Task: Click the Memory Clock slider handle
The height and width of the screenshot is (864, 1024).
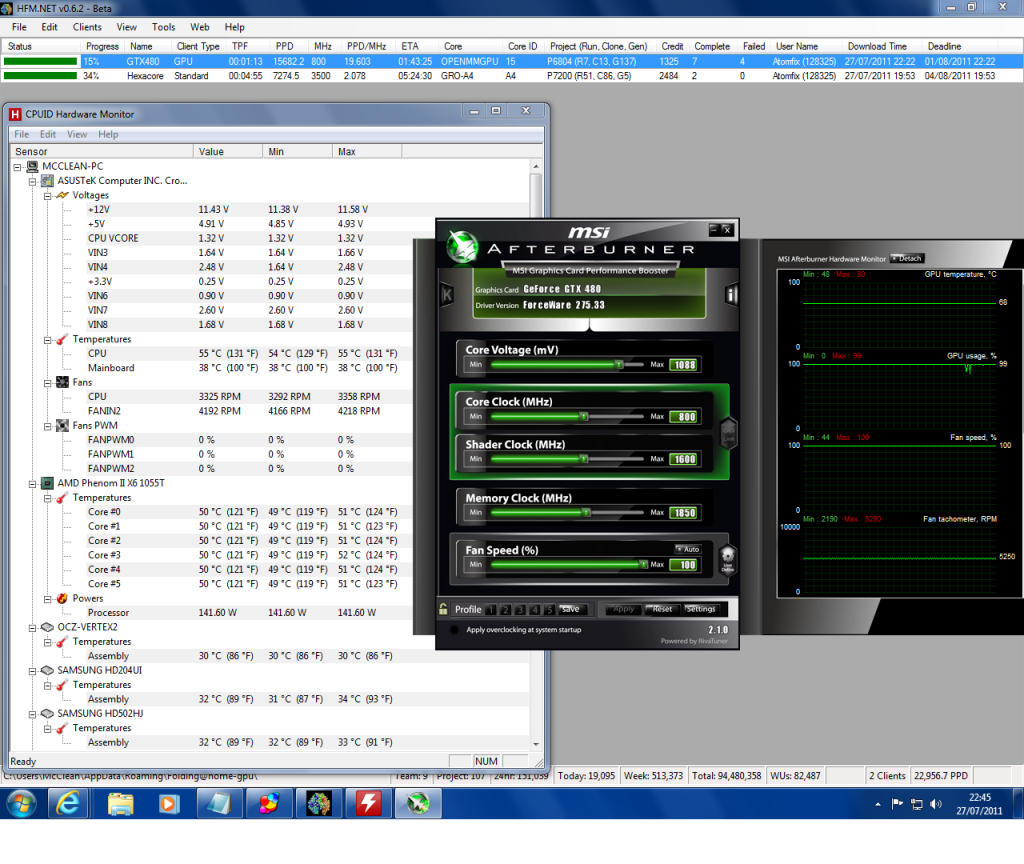Action: [x=586, y=513]
